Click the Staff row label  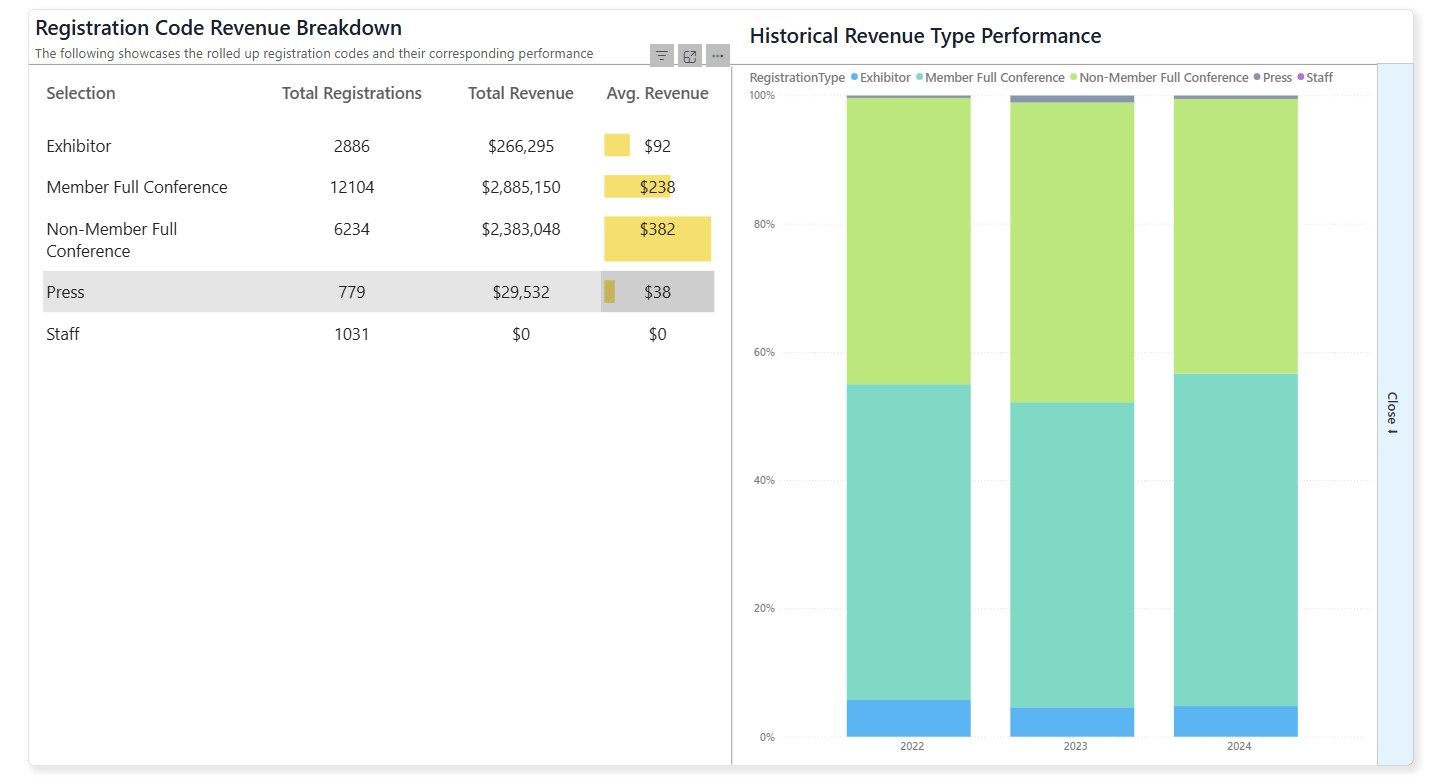pos(63,334)
